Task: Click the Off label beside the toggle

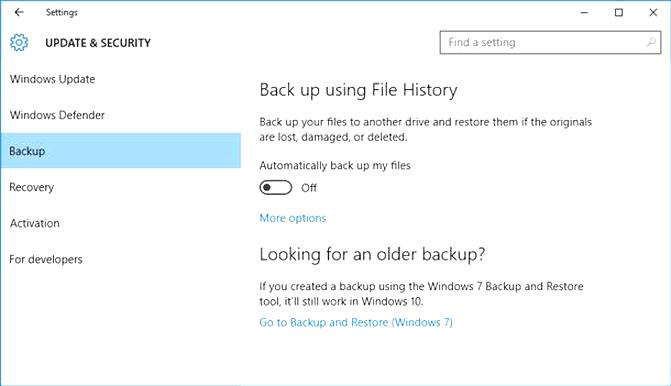Action: pyautogui.click(x=309, y=188)
